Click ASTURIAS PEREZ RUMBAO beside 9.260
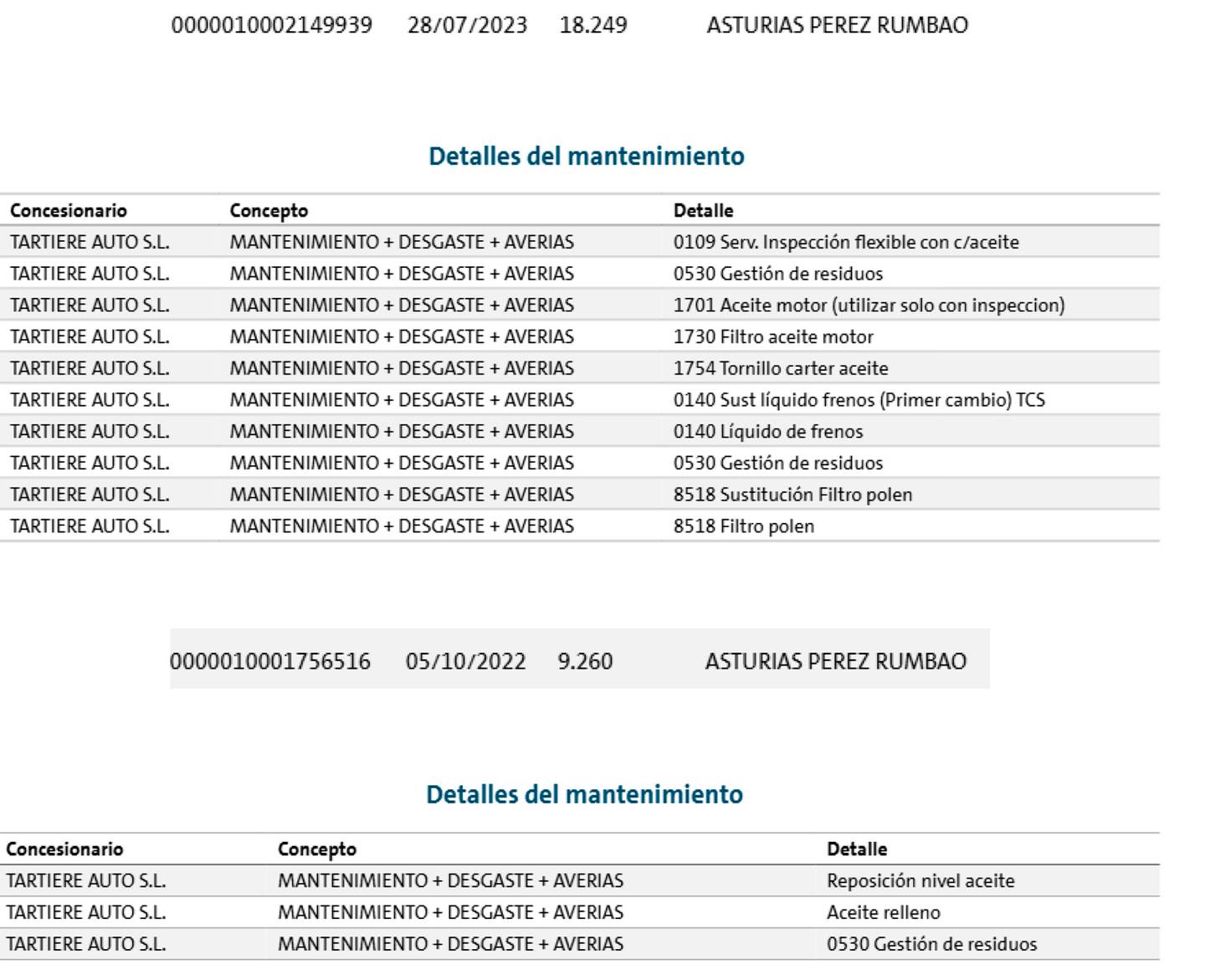 pos(836,661)
